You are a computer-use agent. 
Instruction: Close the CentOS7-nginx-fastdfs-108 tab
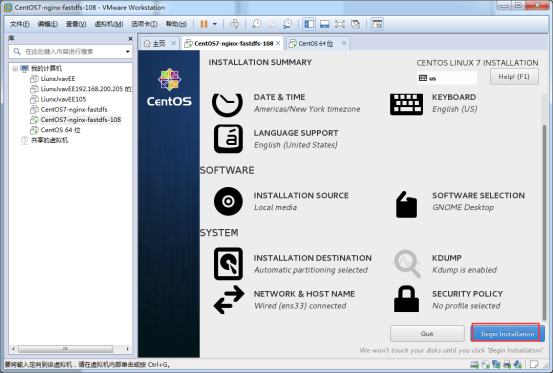(x=278, y=43)
